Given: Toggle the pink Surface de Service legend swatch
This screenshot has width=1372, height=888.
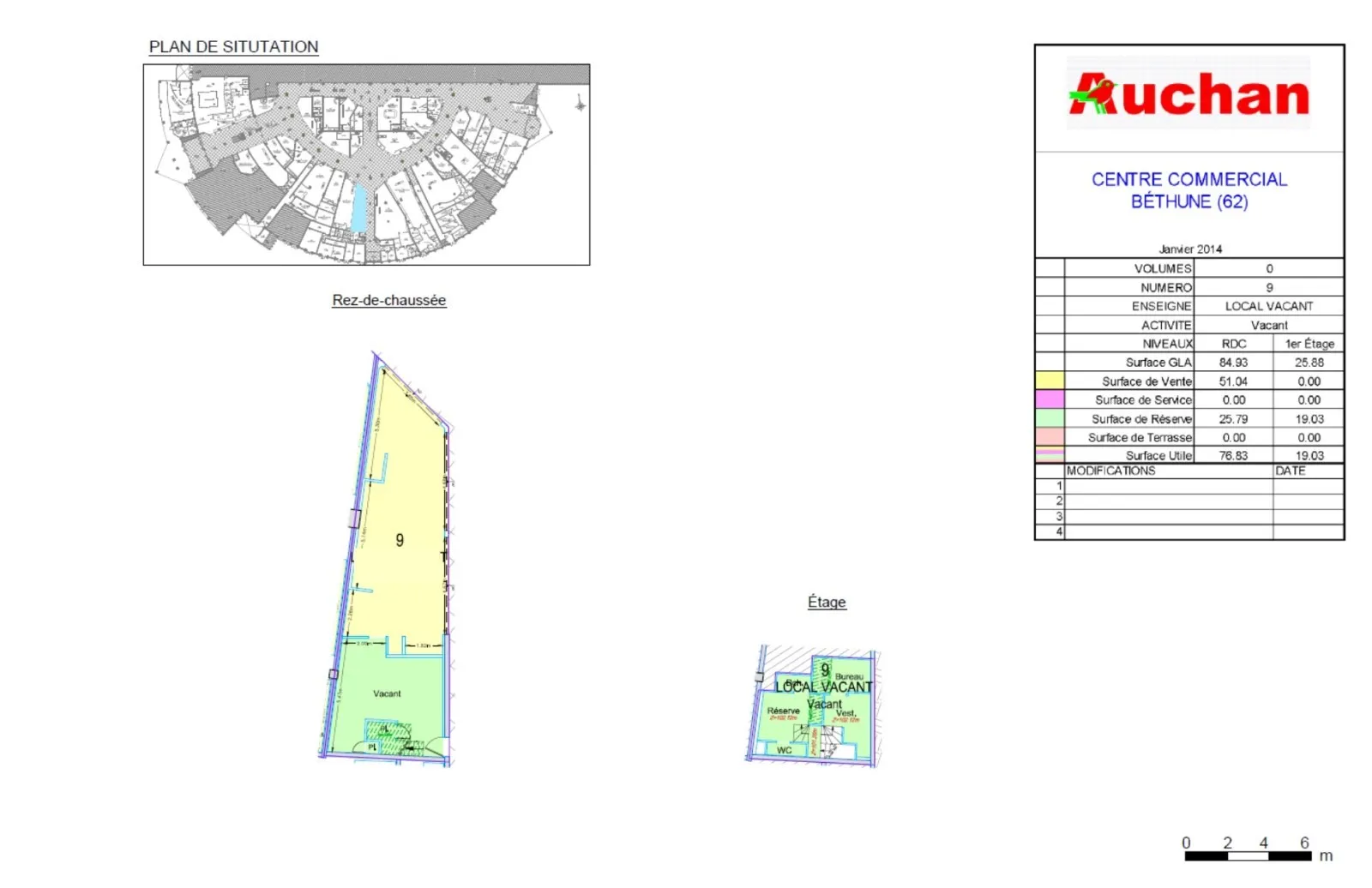Looking at the screenshot, I should coord(1052,399).
